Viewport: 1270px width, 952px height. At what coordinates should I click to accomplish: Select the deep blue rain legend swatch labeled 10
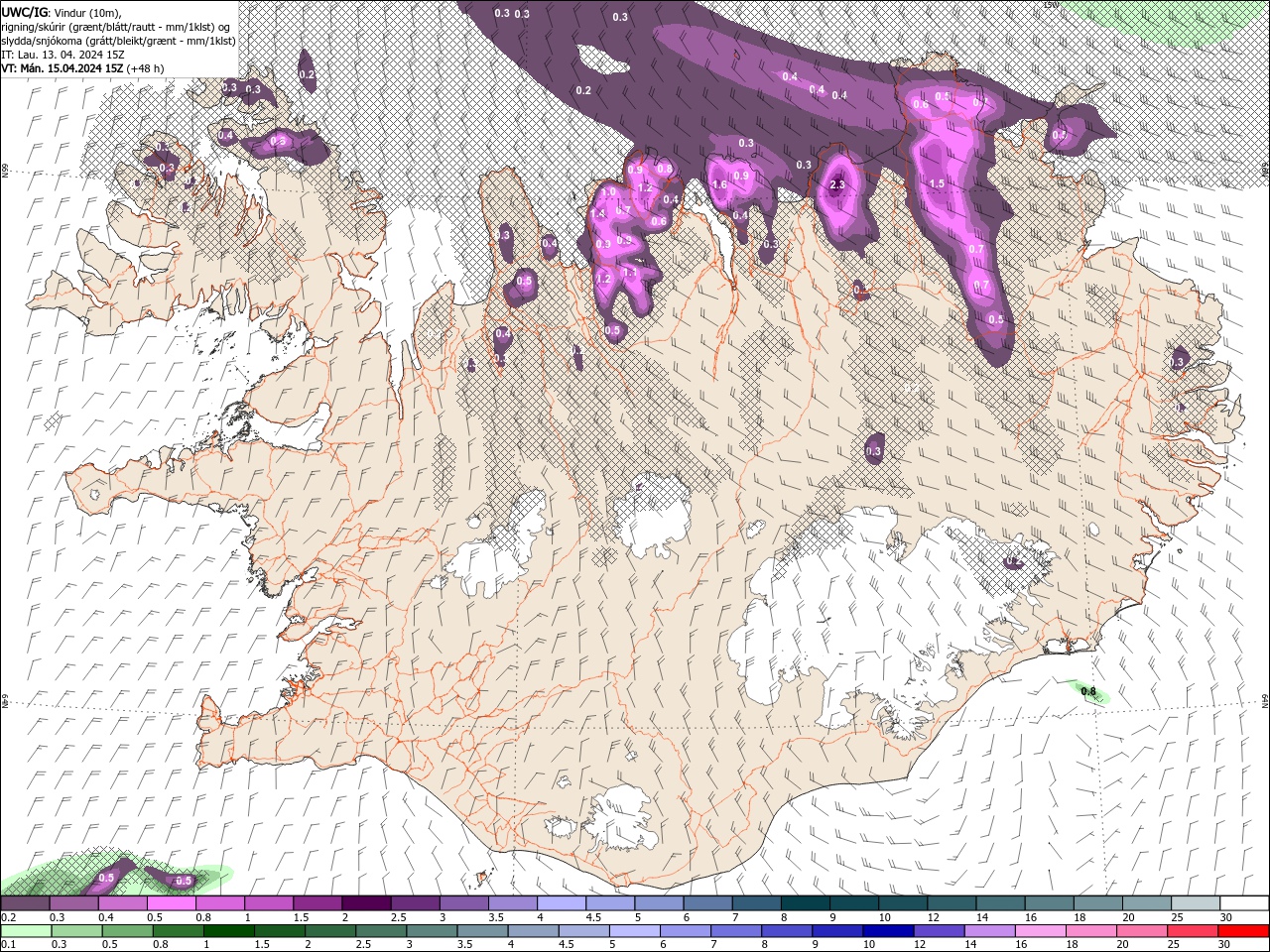pyautogui.click(x=887, y=931)
